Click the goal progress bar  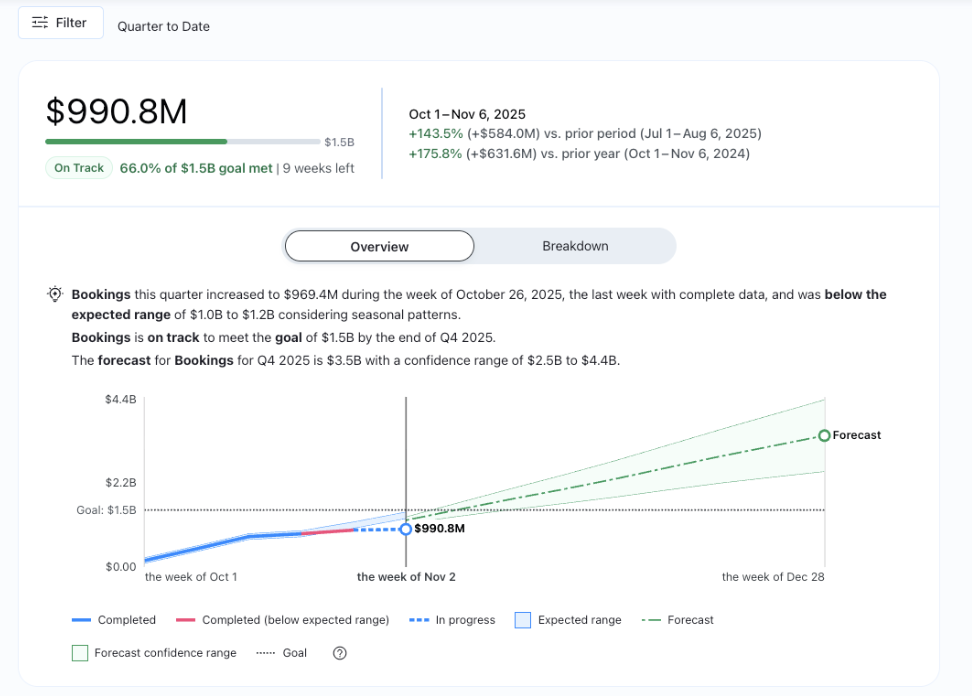182,142
